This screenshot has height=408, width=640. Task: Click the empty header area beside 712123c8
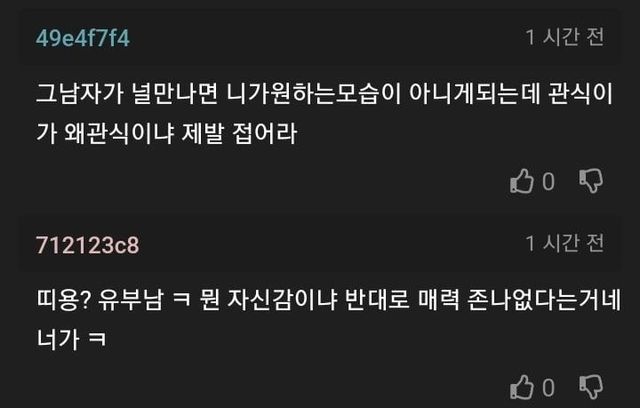coord(333,245)
